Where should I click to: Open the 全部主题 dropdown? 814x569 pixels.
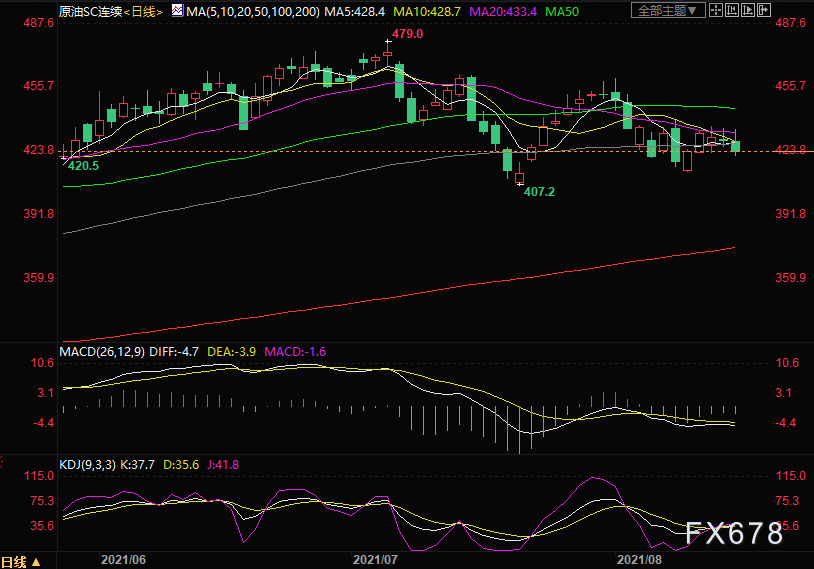pos(668,10)
